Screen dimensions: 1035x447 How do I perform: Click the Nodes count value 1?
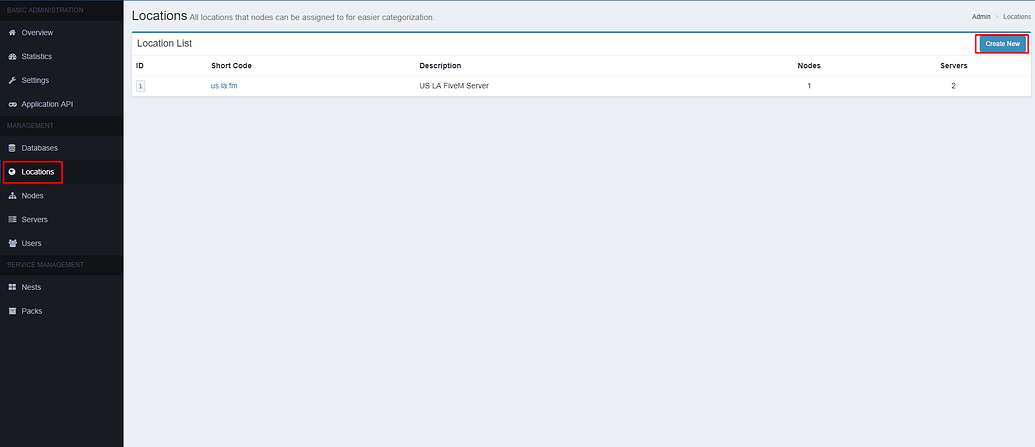pyautogui.click(x=809, y=86)
